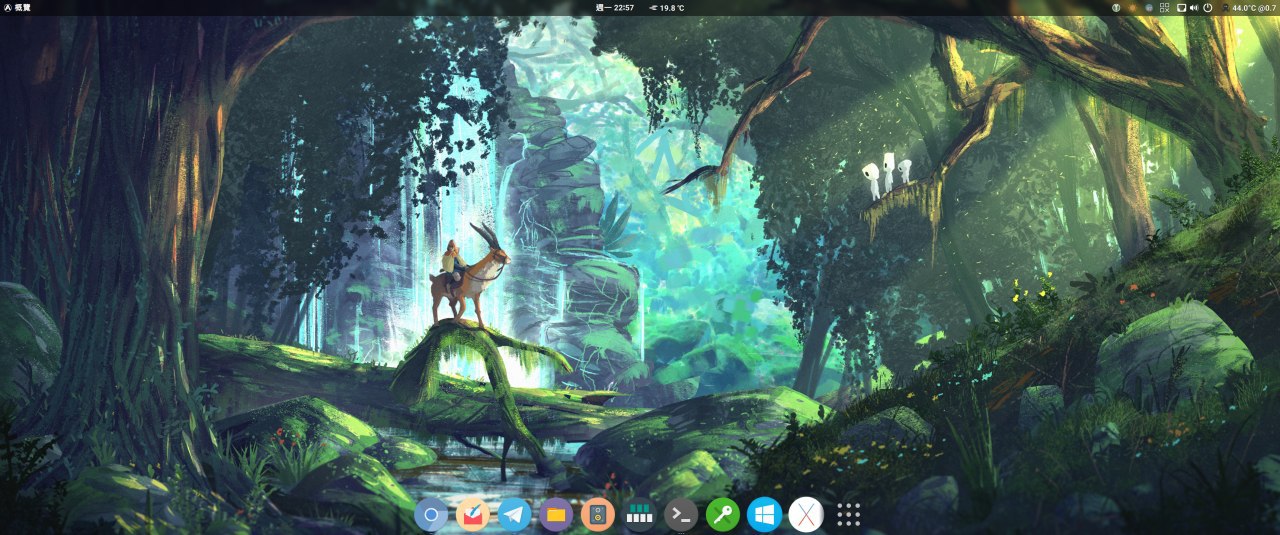Open the clock showing 週一 22:57
The height and width of the screenshot is (535, 1280).
[615, 7]
